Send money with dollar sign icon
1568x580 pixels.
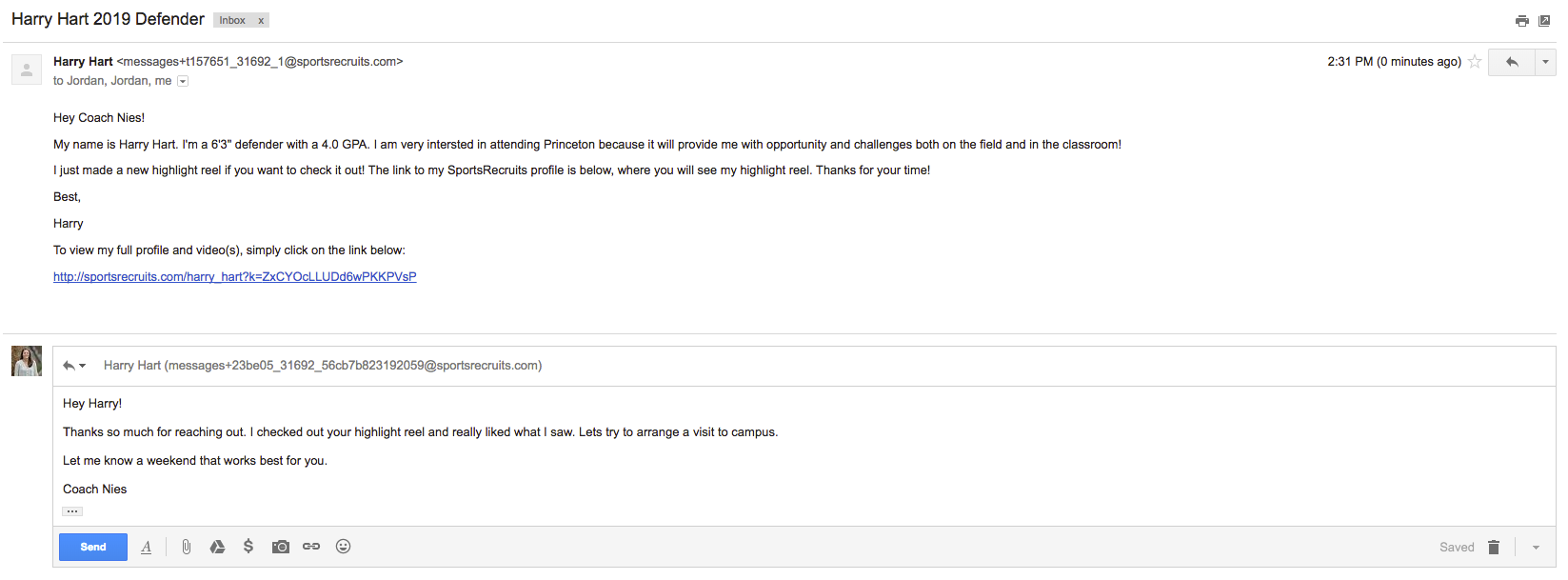pos(248,547)
